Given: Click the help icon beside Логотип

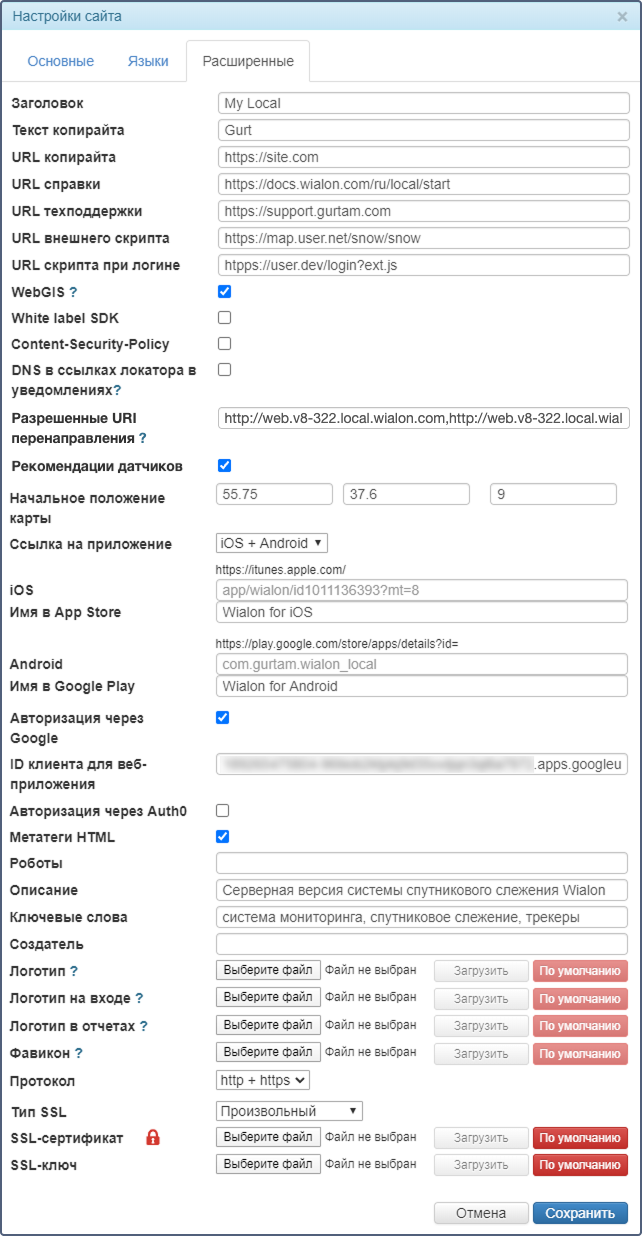Looking at the screenshot, I should click(73, 971).
